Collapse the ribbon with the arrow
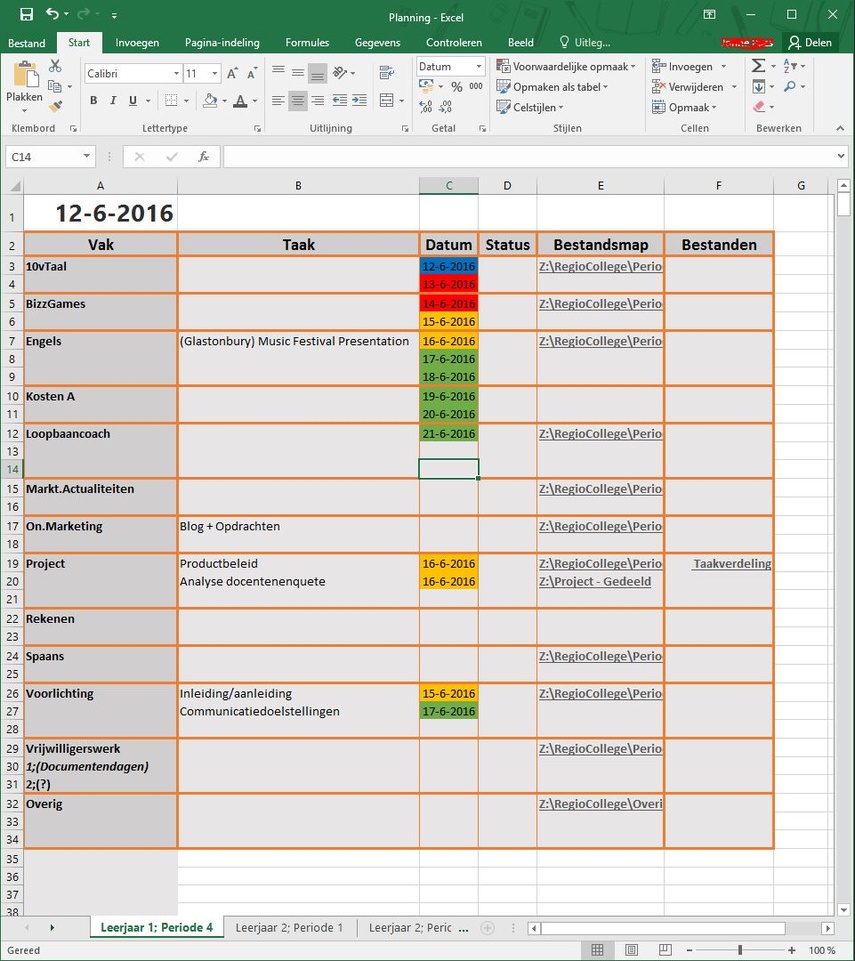The width and height of the screenshot is (855, 961). (840, 128)
